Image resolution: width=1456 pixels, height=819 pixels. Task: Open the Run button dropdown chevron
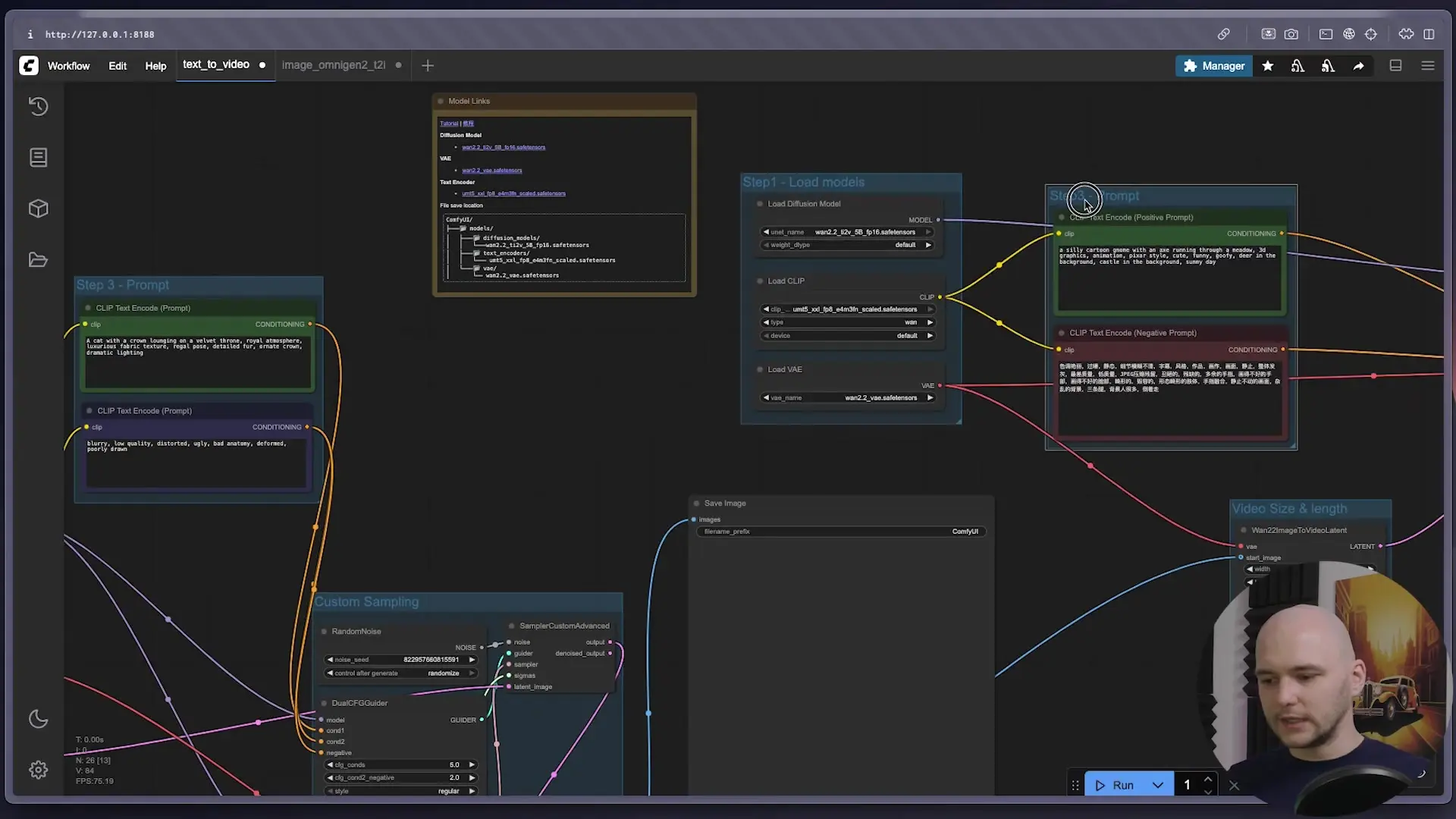tap(1157, 786)
